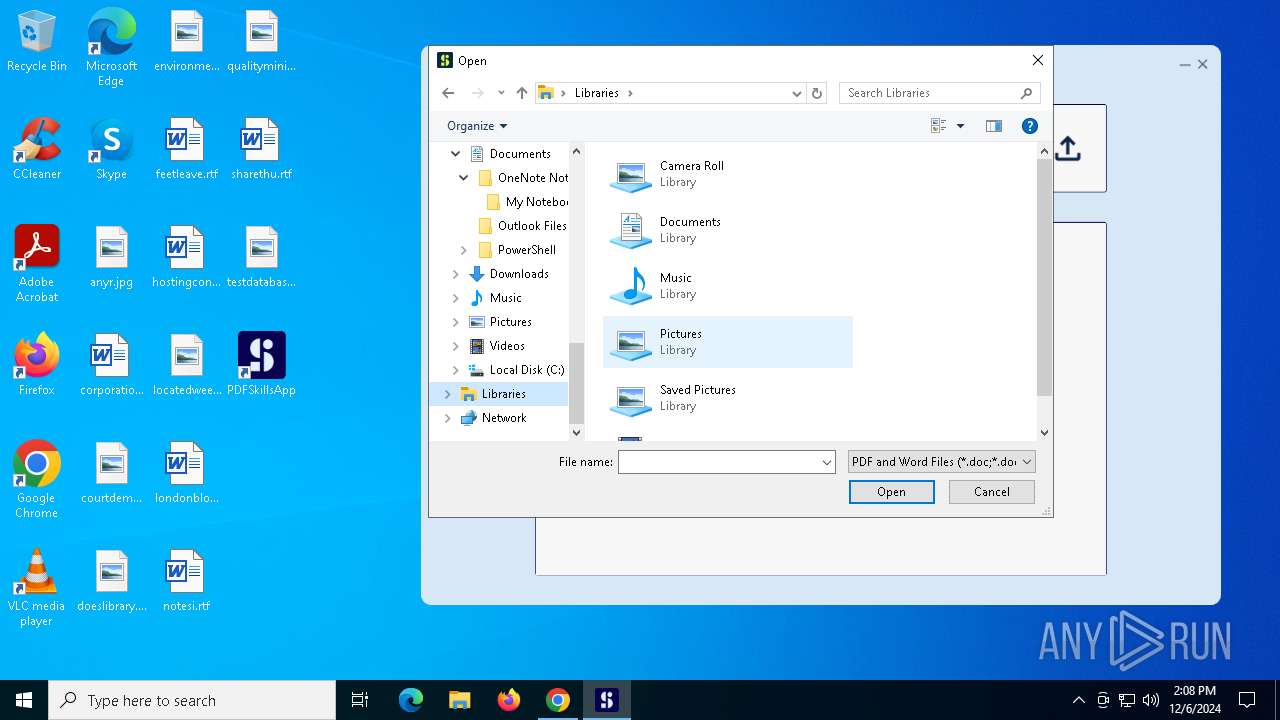Go up one folder level arrow
The image size is (1280, 720).
coord(521,93)
